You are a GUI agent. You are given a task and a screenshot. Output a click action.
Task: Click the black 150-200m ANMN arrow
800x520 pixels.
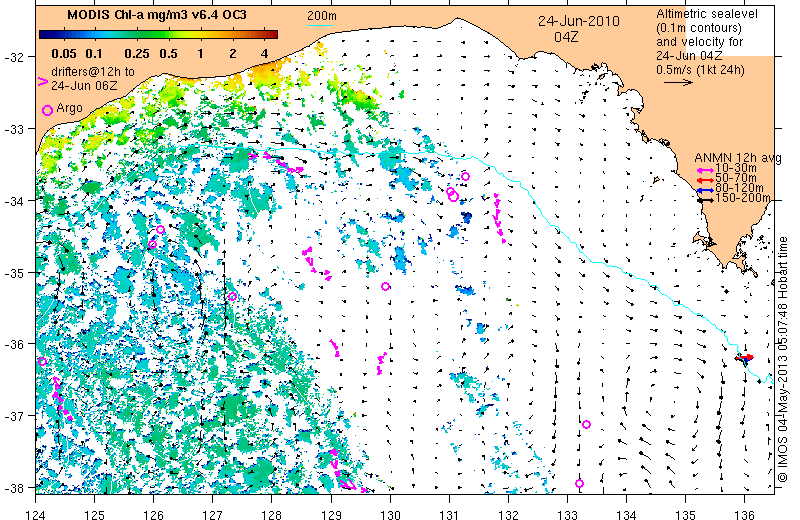coord(706,200)
